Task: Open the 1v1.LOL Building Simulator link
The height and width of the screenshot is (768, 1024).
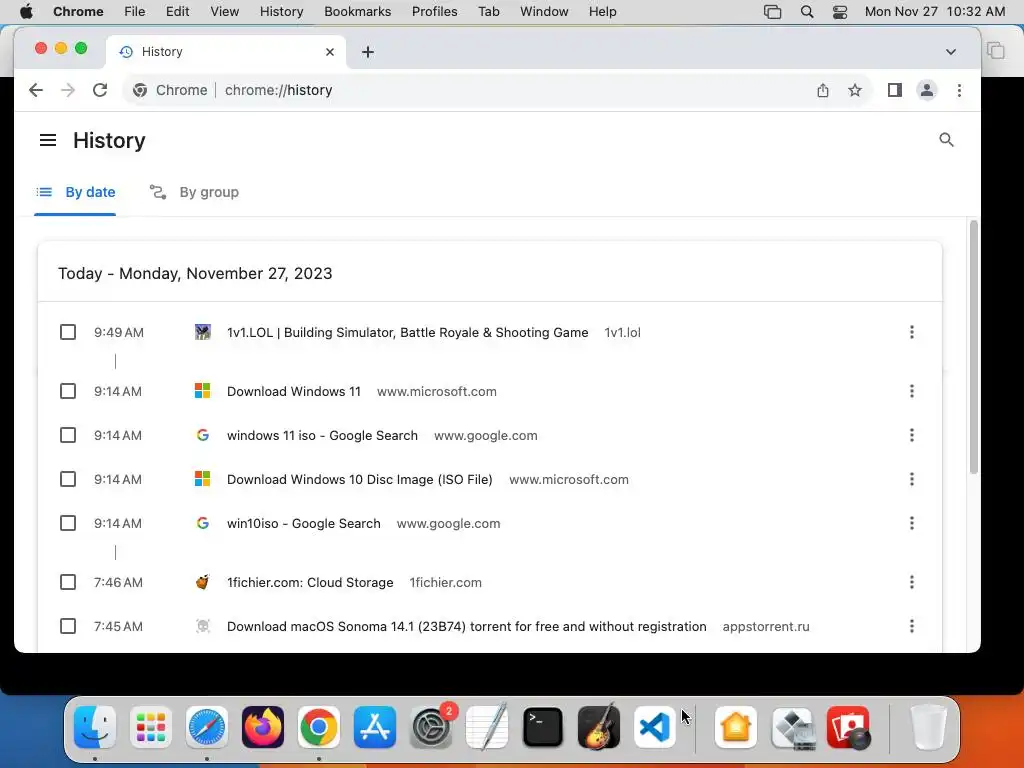Action: coord(408,332)
